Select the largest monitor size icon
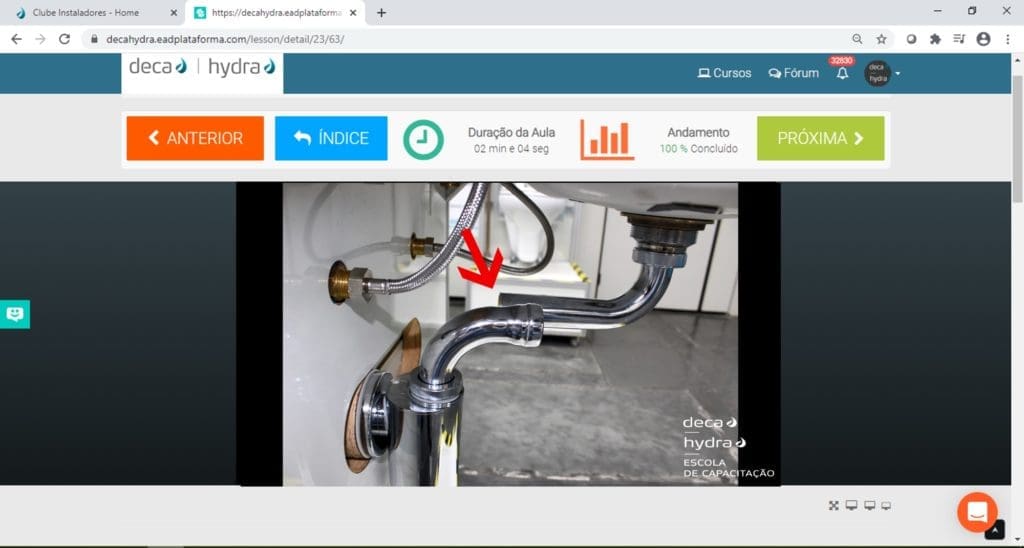Image resolution: width=1024 pixels, height=548 pixels. click(851, 505)
